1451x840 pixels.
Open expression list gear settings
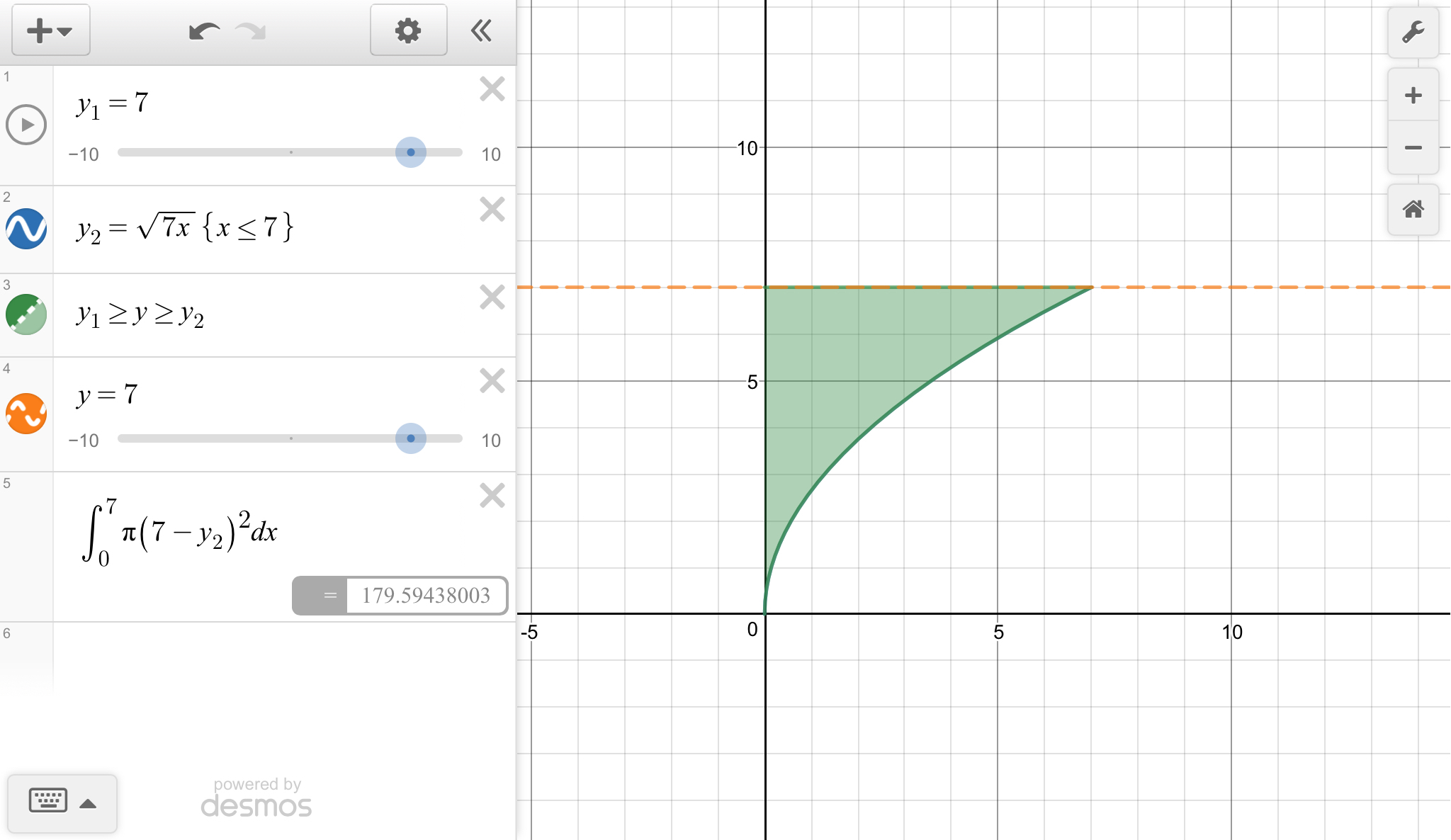point(408,30)
